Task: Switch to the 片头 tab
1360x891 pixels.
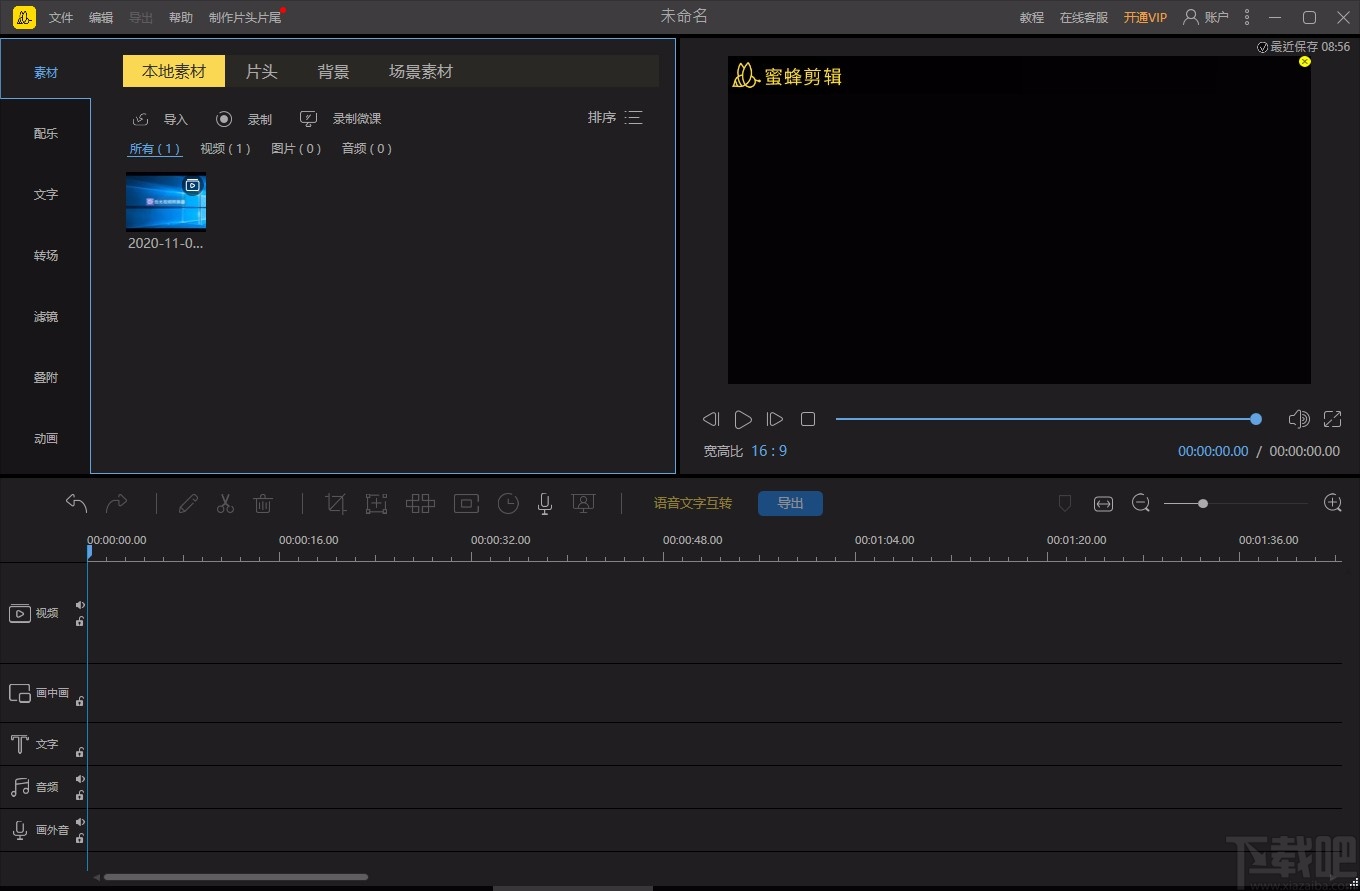Action: [x=261, y=72]
